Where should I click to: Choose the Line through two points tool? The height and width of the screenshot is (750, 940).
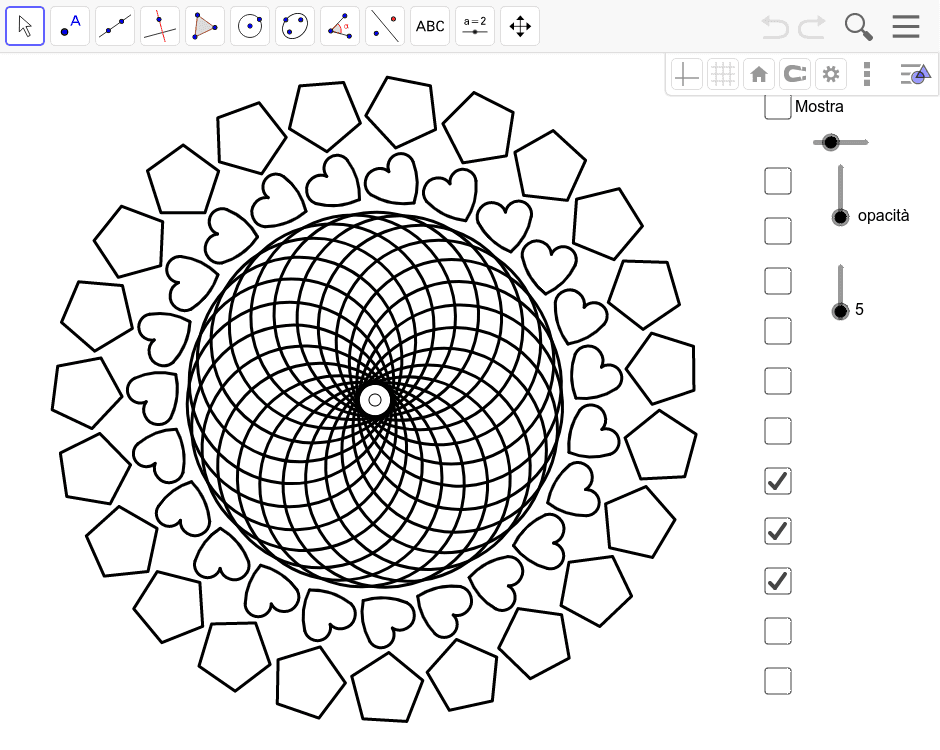pos(115,26)
